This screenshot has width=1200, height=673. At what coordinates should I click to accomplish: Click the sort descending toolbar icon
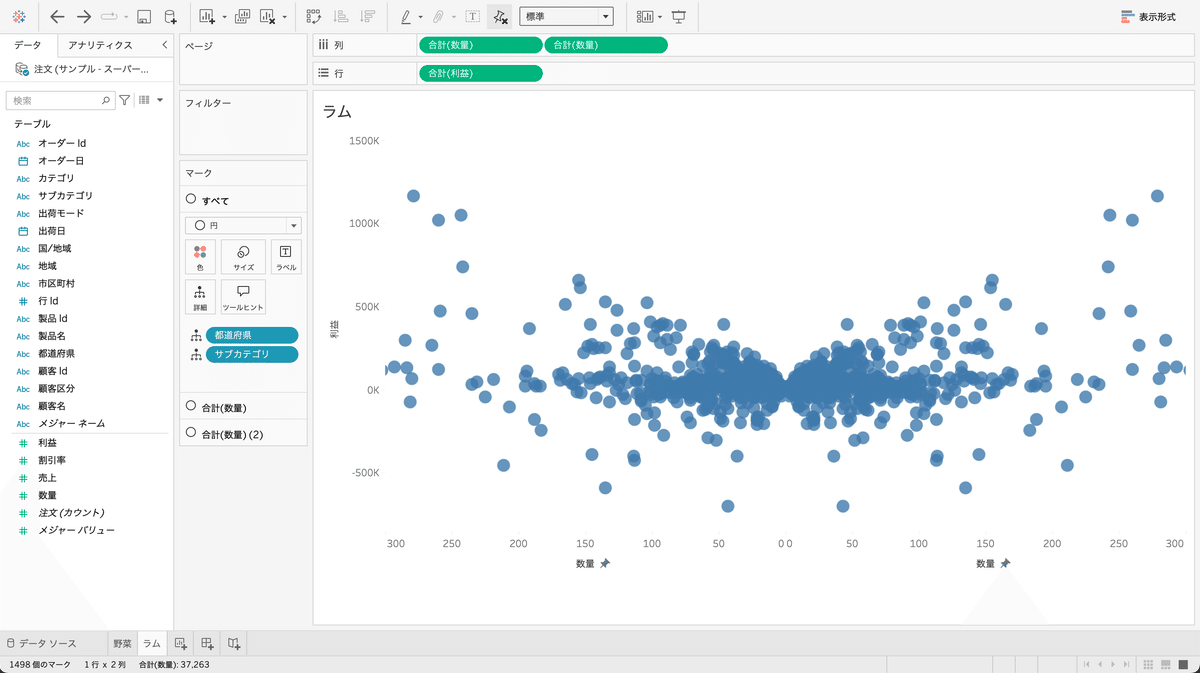367,17
